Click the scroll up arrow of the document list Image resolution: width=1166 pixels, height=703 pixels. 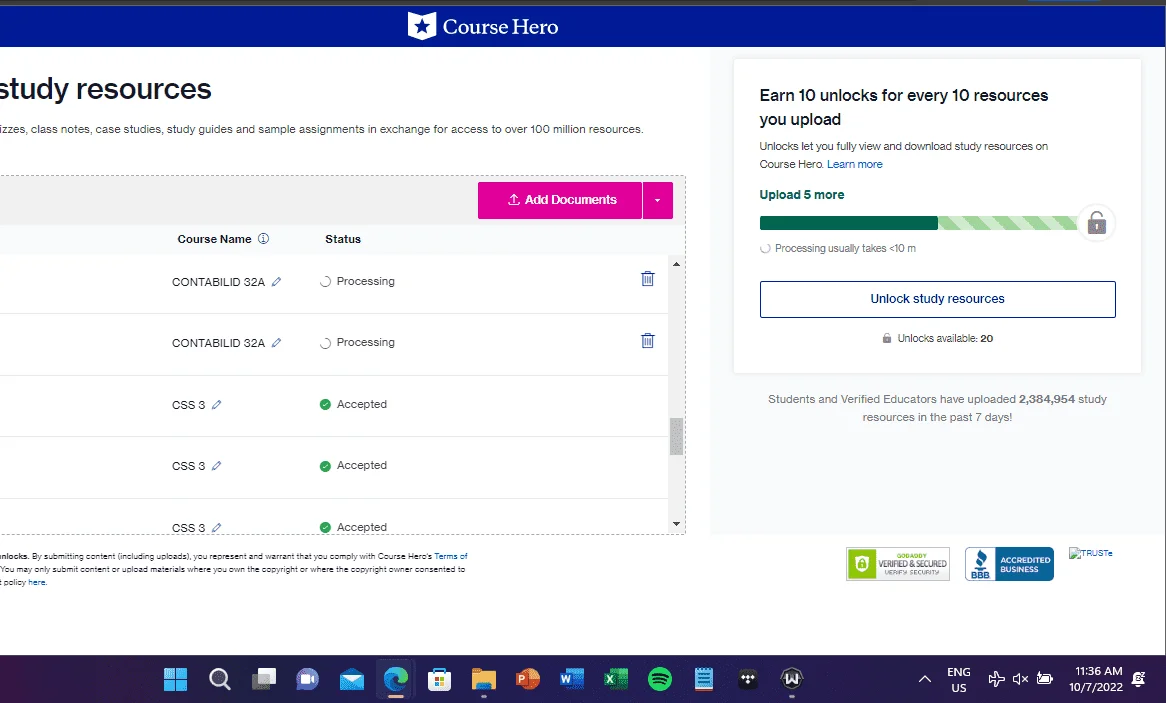(x=676, y=264)
